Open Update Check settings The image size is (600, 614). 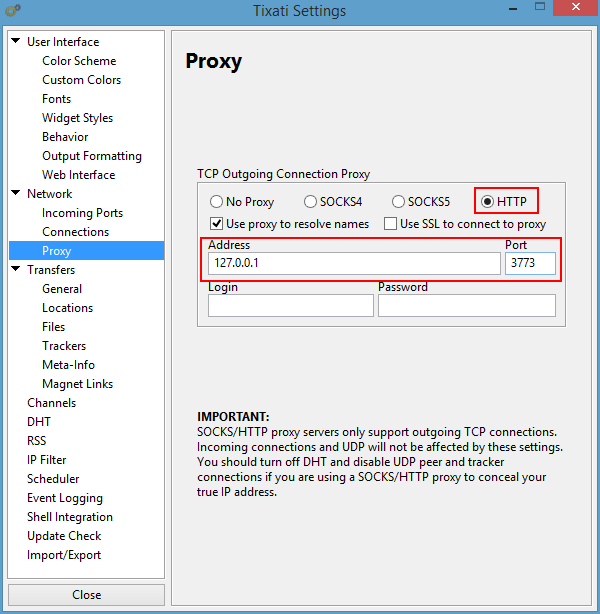pos(64,536)
